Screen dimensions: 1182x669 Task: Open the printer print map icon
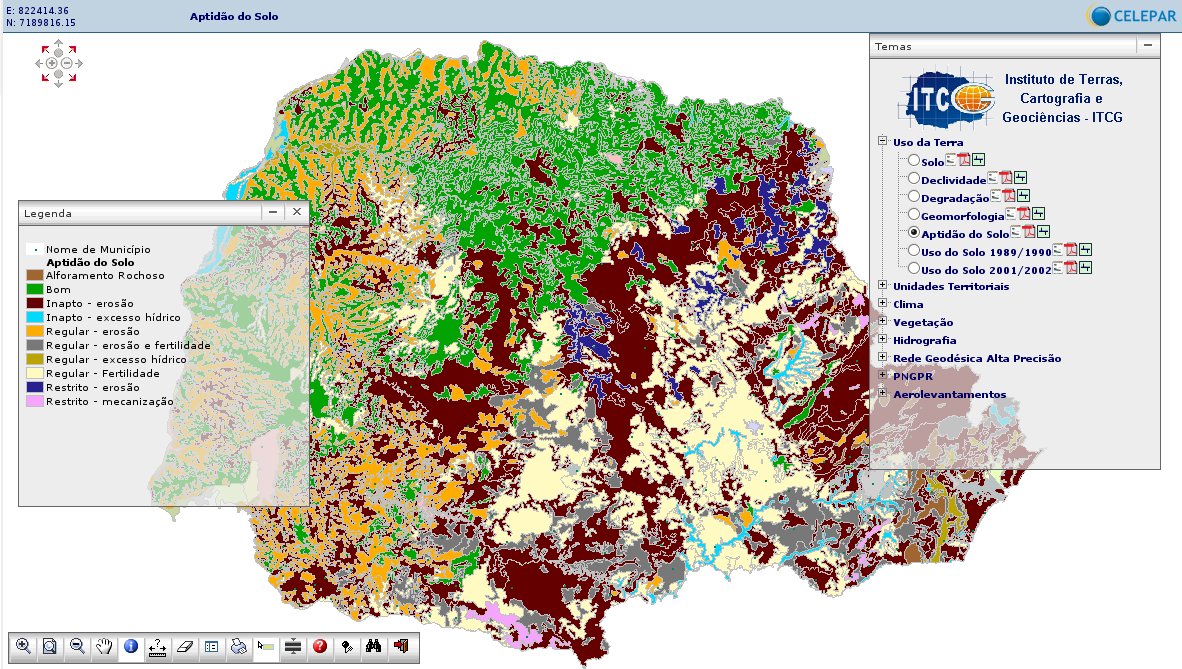239,646
